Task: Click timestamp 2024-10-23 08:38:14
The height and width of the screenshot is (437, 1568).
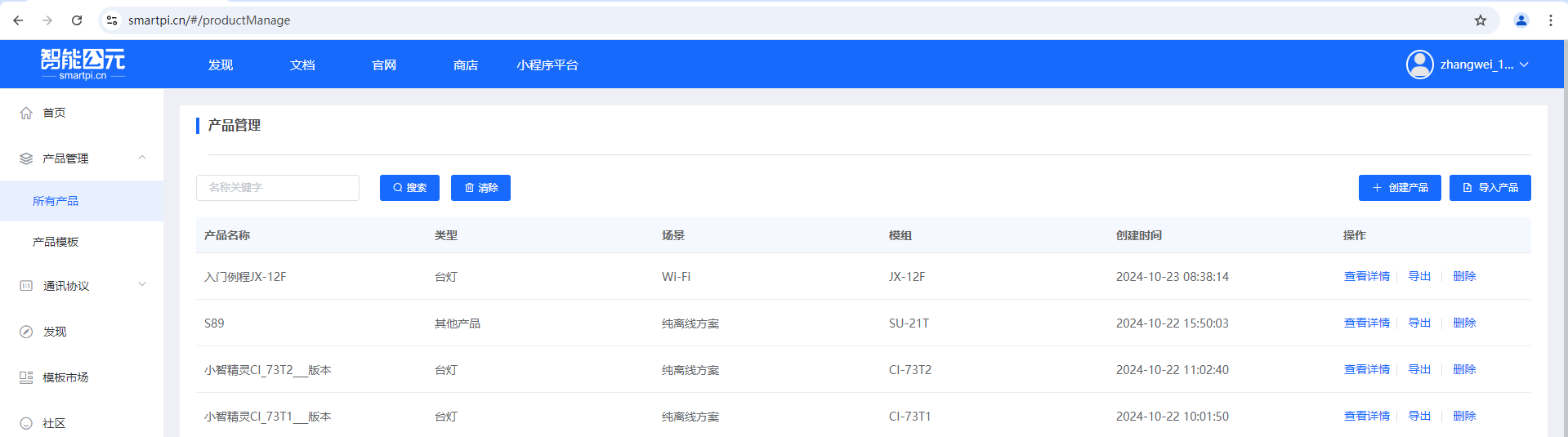Action: coord(1173,277)
